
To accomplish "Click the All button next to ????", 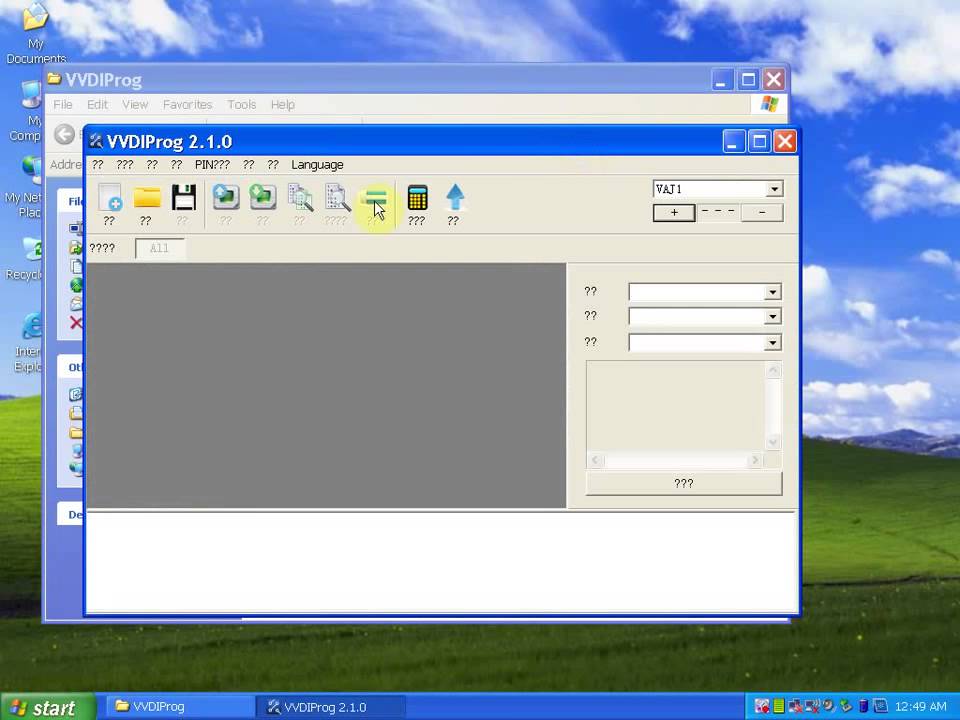I will point(159,248).
